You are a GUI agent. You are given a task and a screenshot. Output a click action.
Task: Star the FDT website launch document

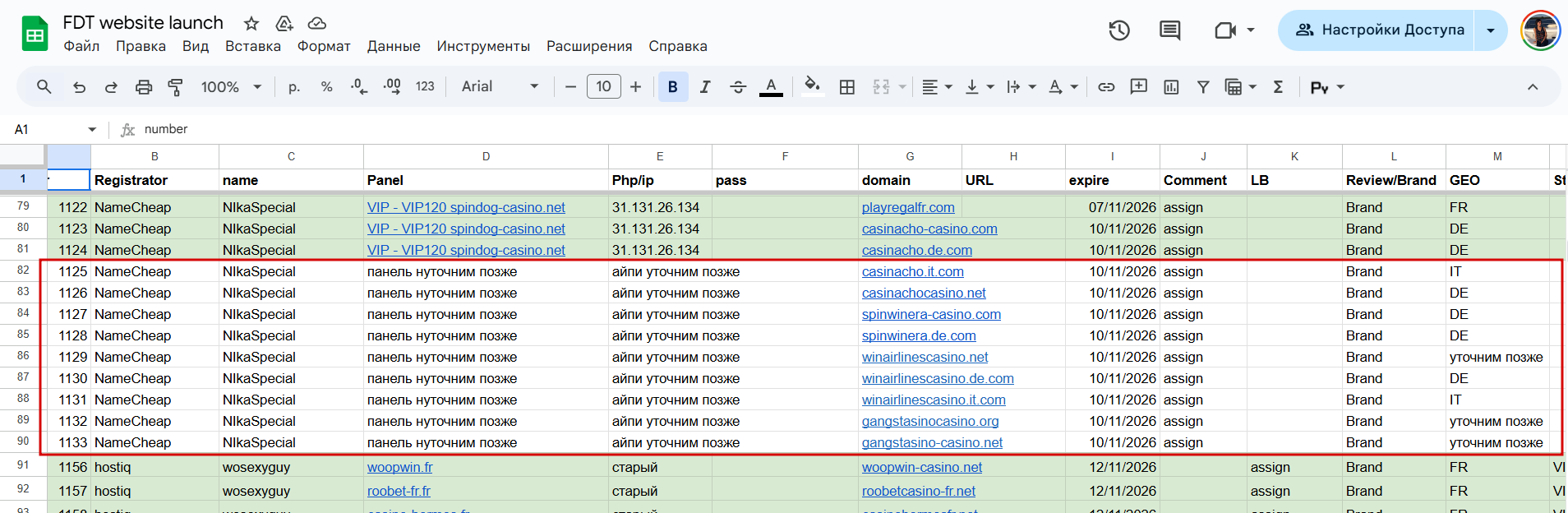pyautogui.click(x=251, y=23)
